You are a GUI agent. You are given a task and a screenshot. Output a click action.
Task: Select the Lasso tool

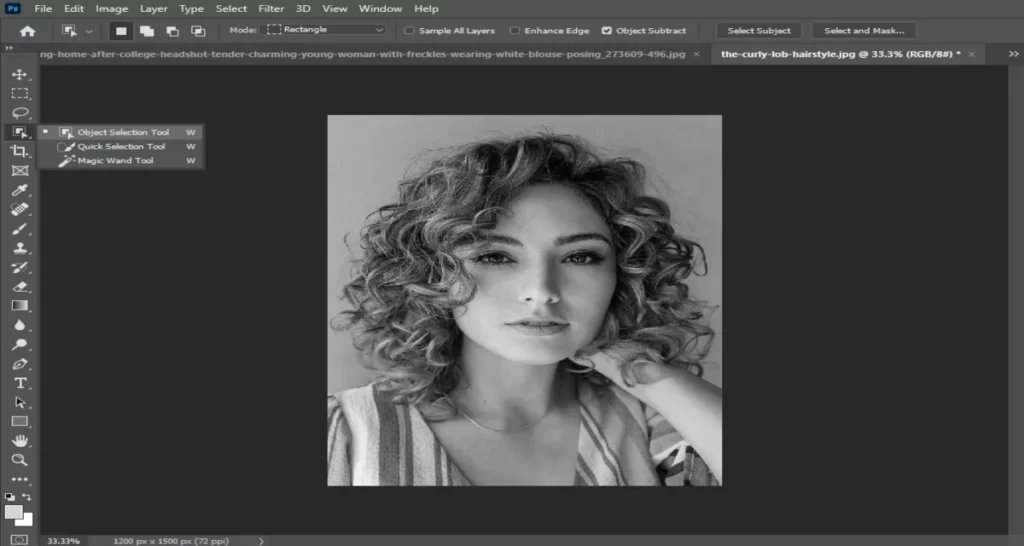[x=20, y=112]
